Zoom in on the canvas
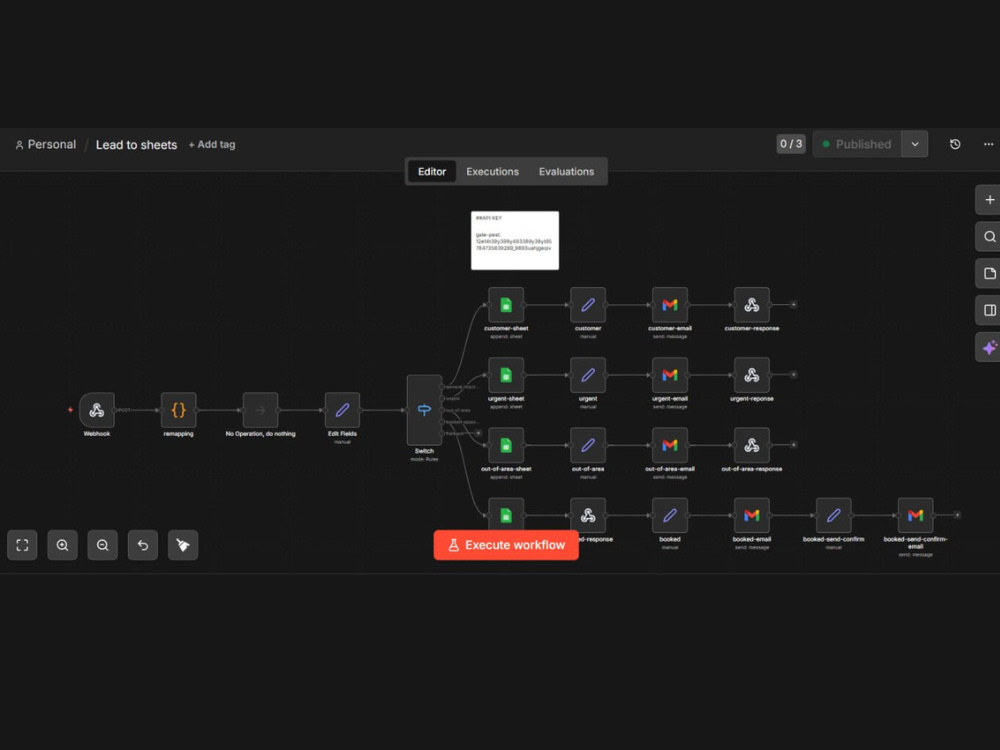The image size is (1000, 750). [x=62, y=545]
